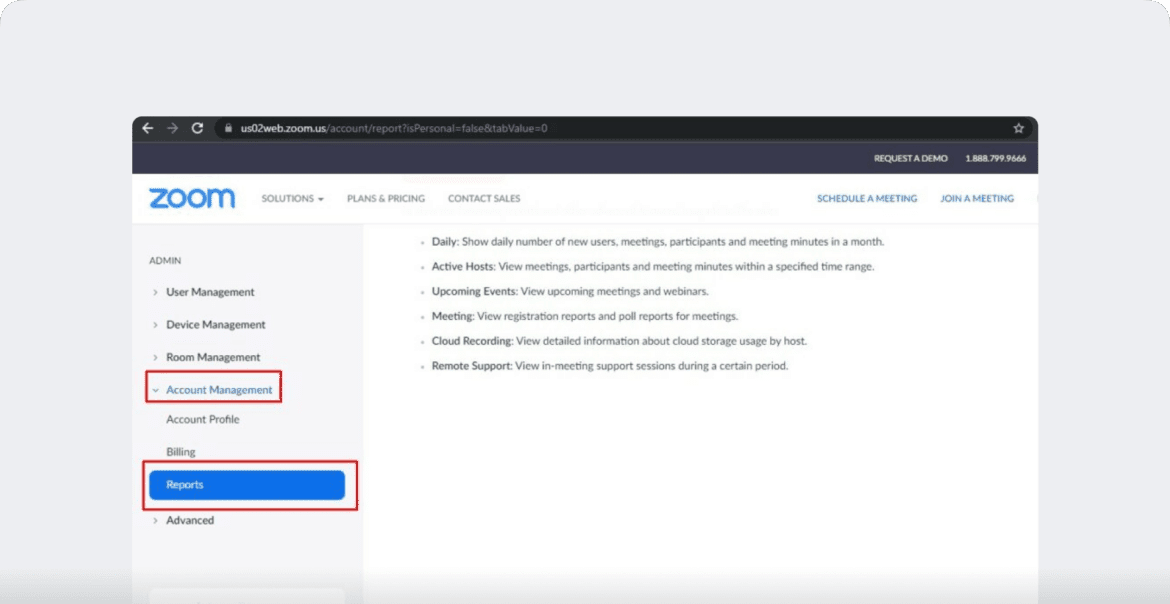The image size is (1170, 604).
Task: Open Plans & Pricing
Action: click(x=386, y=199)
